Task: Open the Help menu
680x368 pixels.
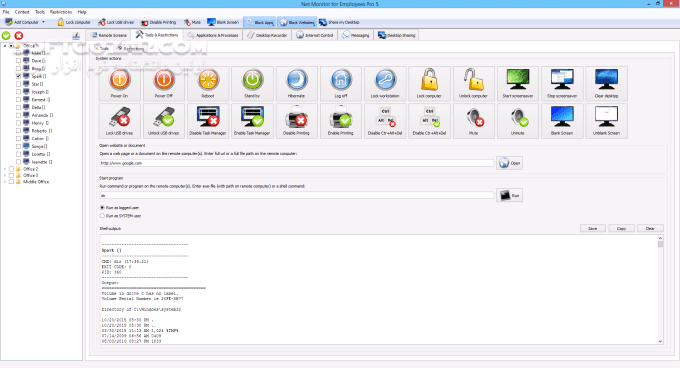Action: pos(82,12)
